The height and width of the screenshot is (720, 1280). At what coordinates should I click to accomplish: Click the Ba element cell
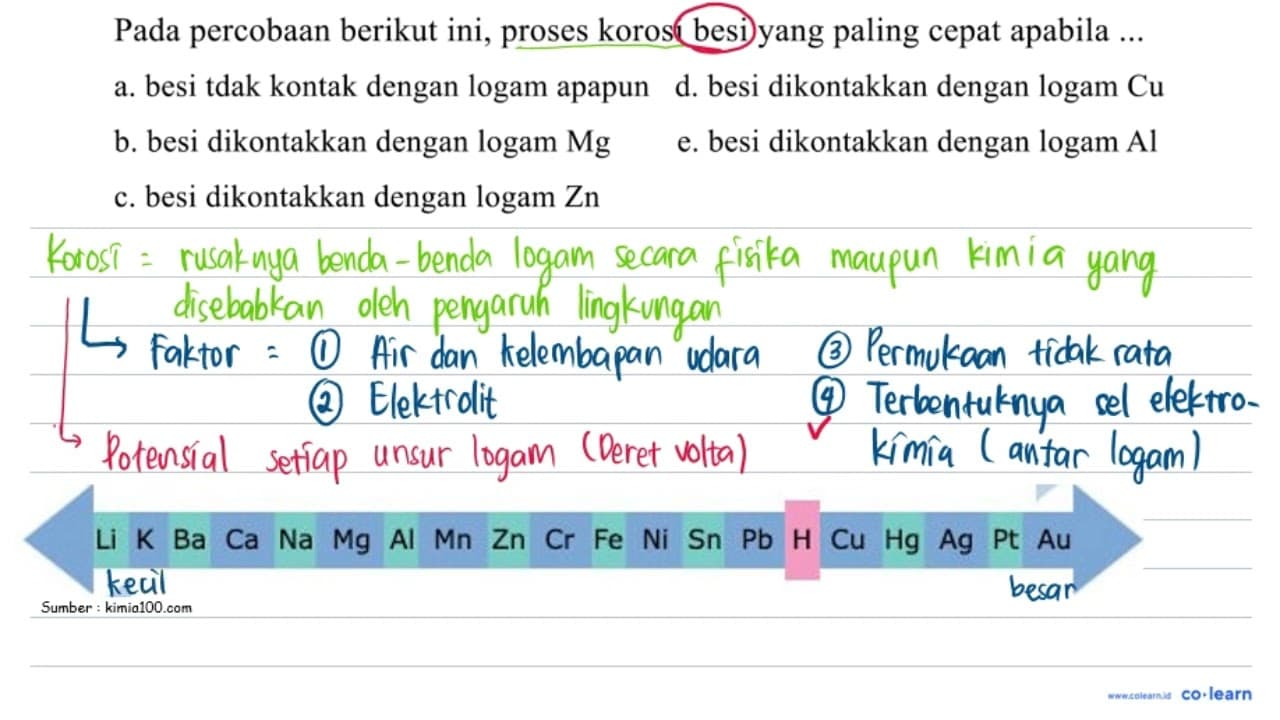point(189,540)
